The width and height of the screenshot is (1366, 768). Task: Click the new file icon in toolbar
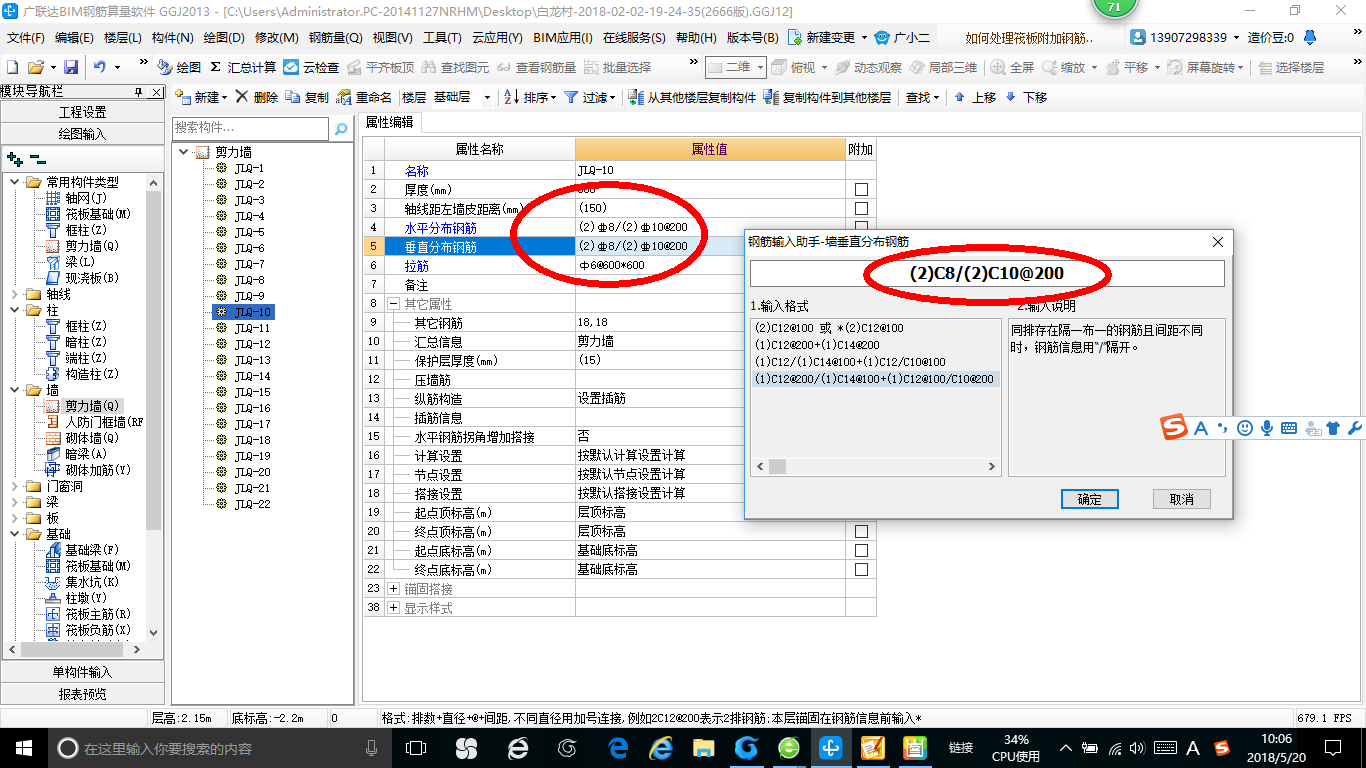(13, 67)
